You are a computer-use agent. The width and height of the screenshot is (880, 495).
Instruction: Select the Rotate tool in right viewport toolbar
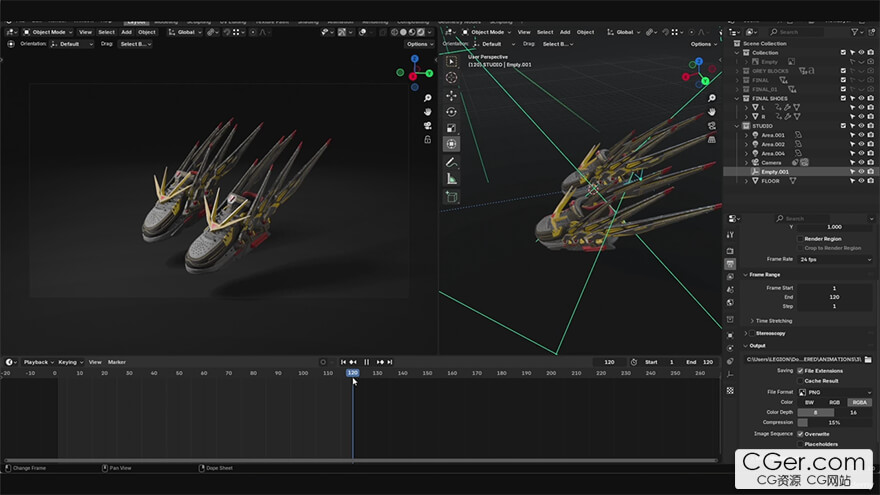451,112
